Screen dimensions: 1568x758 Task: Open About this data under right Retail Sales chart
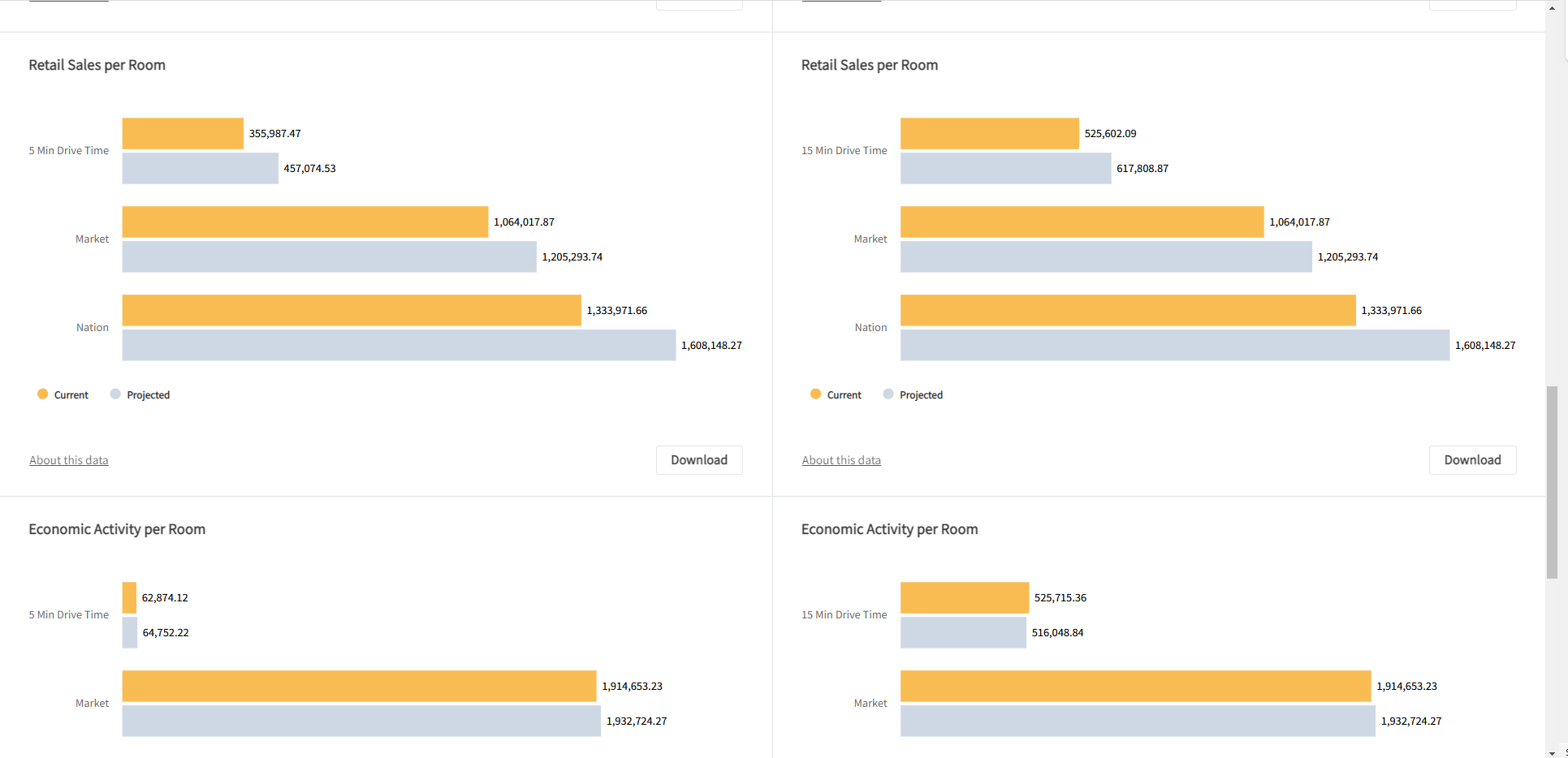click(x=841, y=460)
